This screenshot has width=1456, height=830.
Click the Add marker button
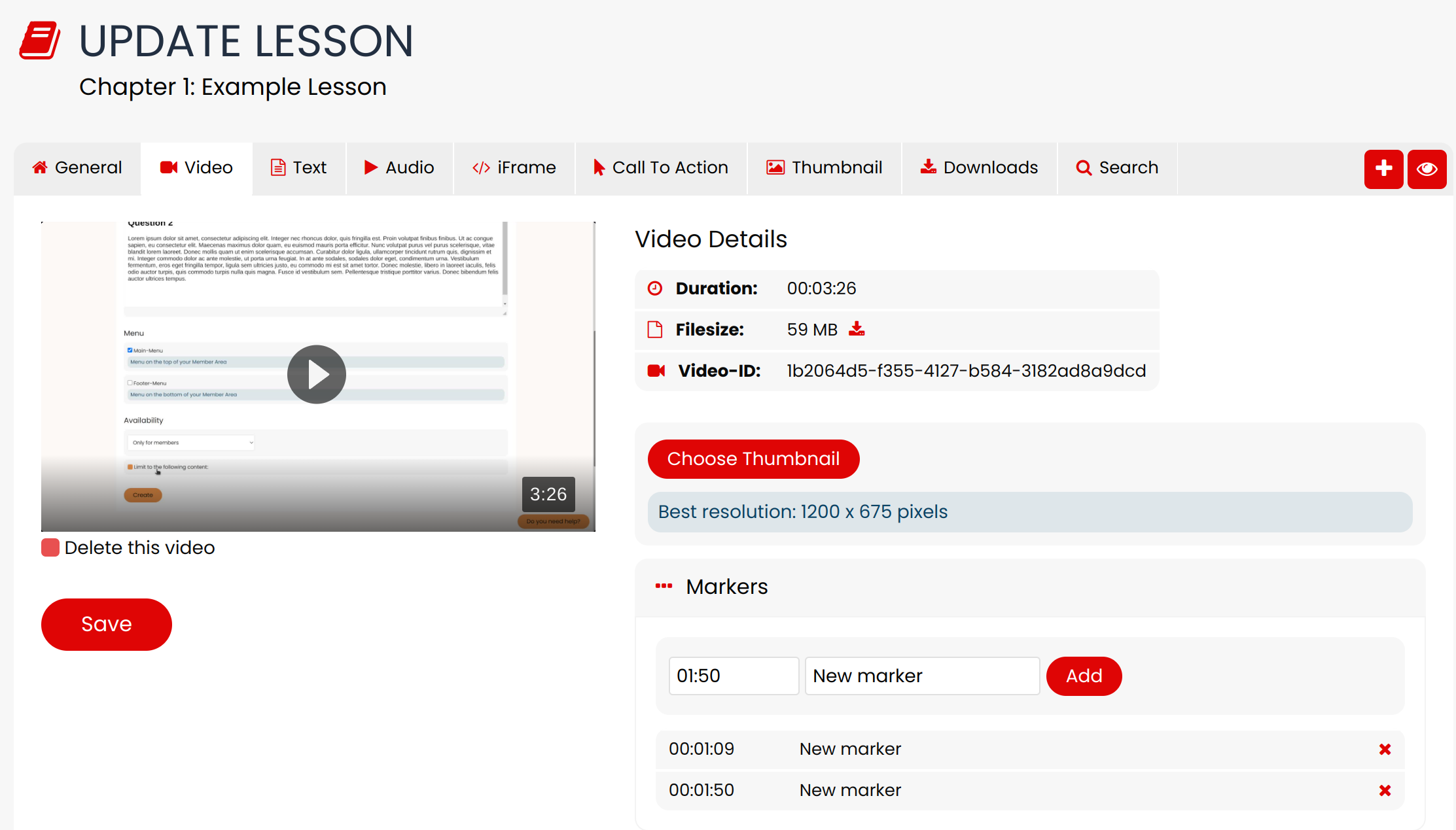[x=1084, y=676]
